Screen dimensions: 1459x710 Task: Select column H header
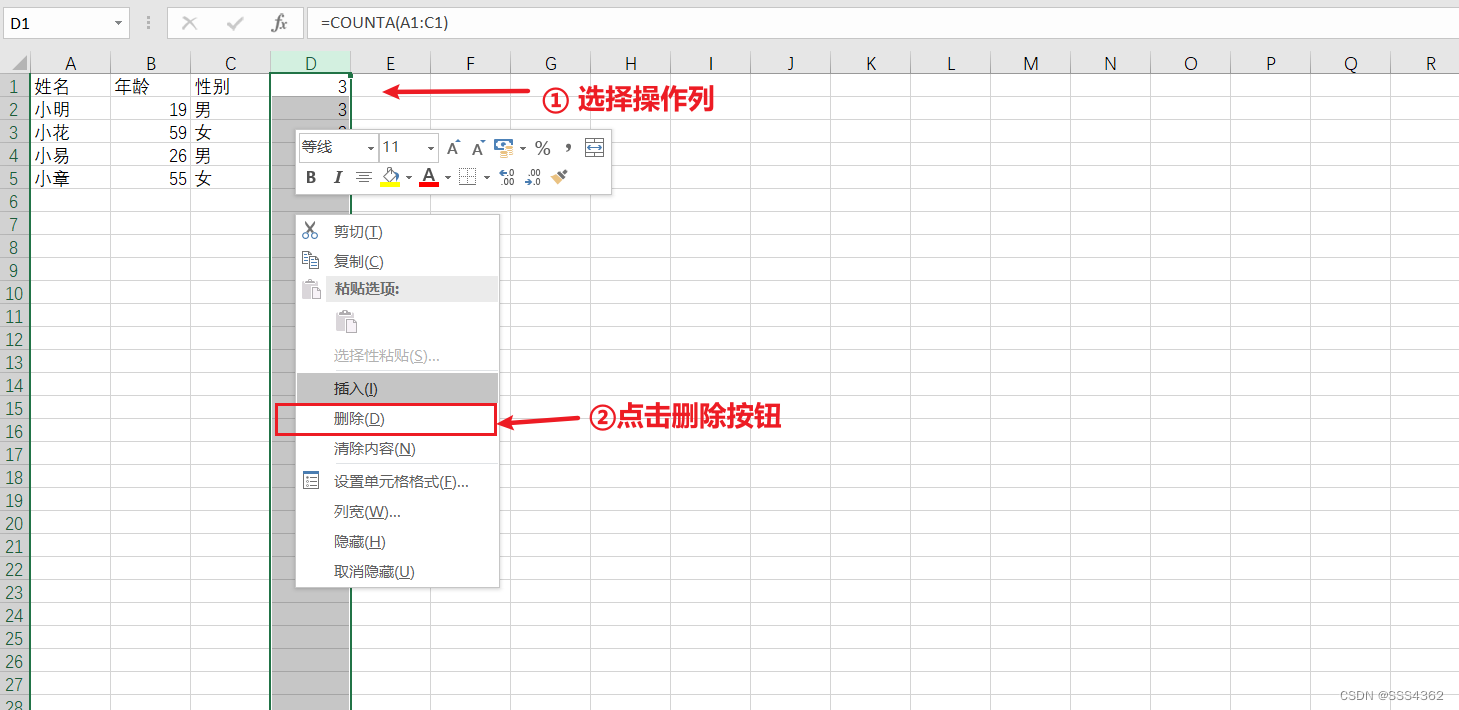(631, 63)
